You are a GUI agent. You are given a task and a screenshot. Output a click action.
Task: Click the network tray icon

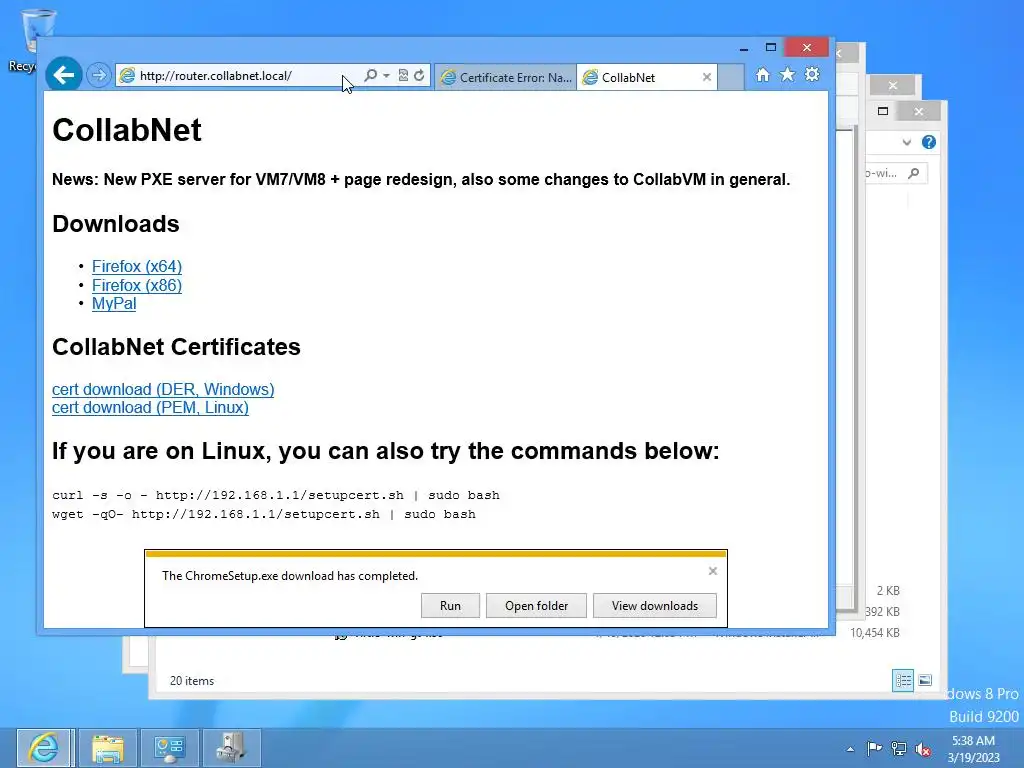click(899, 749)
